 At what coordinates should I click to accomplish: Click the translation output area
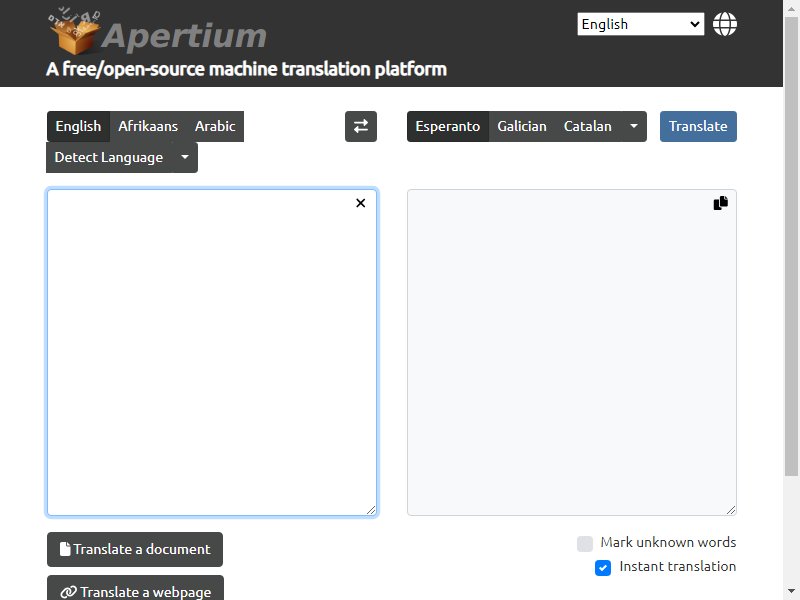[571, 353]
